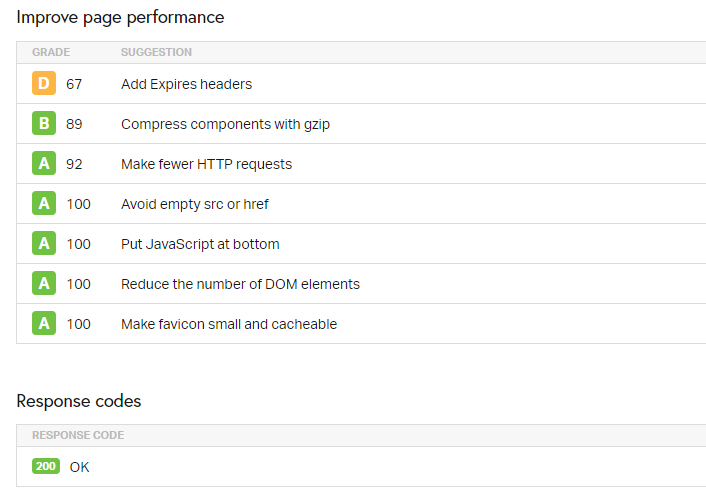
Task: Click the RESPONSE CODE column header
Action: click(78, 435)
